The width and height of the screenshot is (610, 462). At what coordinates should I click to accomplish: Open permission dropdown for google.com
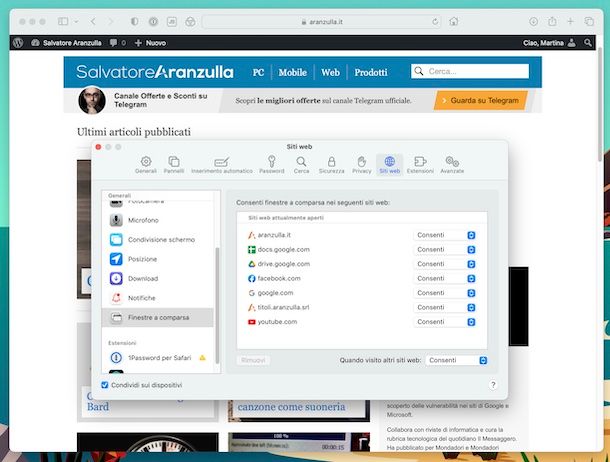point(444,293)
